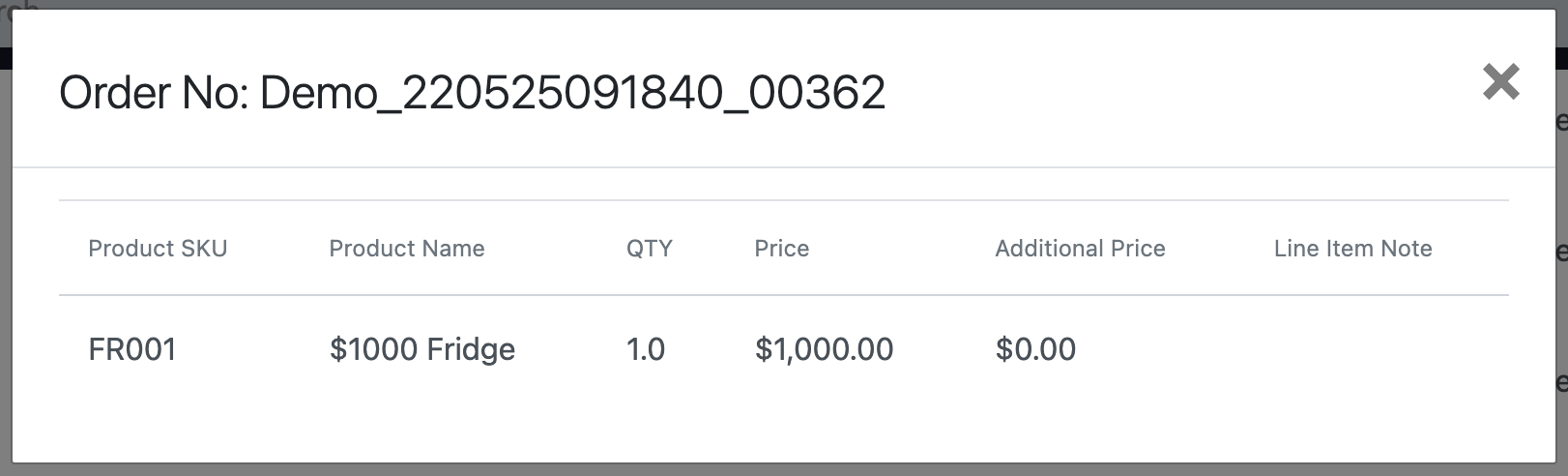Click the Product SKU column header

click(x=158, y=249)
